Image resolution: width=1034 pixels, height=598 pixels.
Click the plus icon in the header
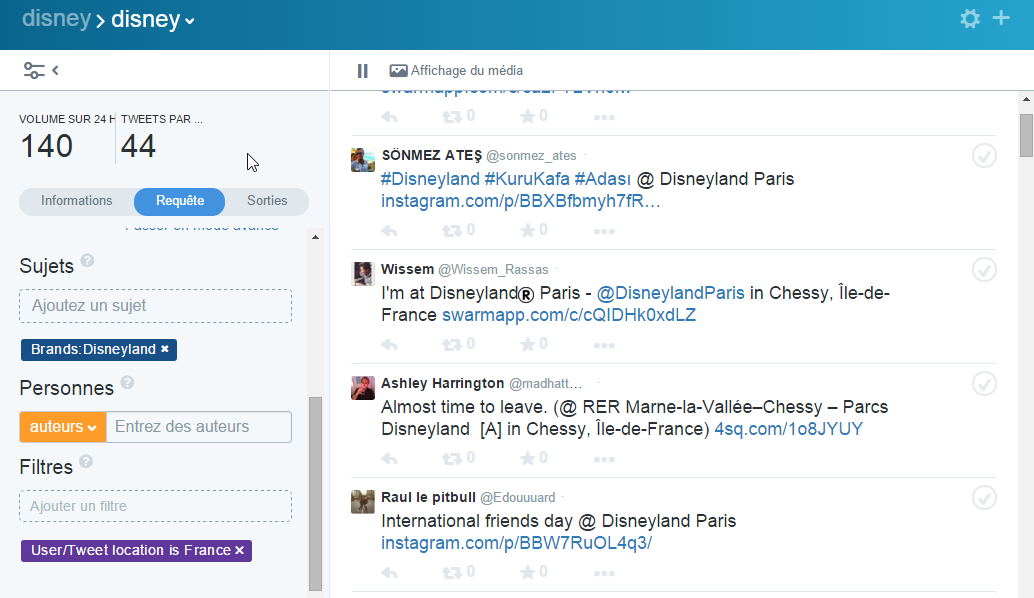click(1001, 18)
